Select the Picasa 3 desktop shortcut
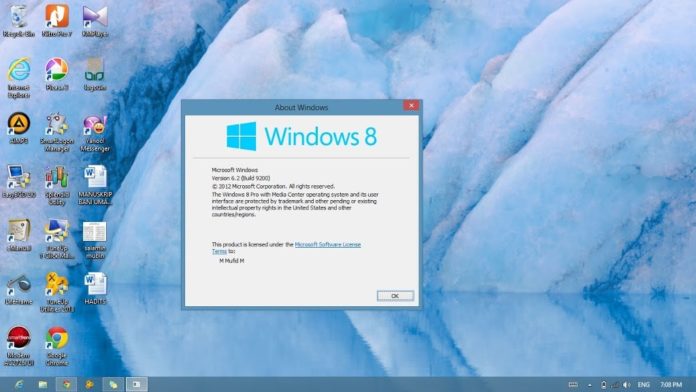 click(x=57, y=75)
